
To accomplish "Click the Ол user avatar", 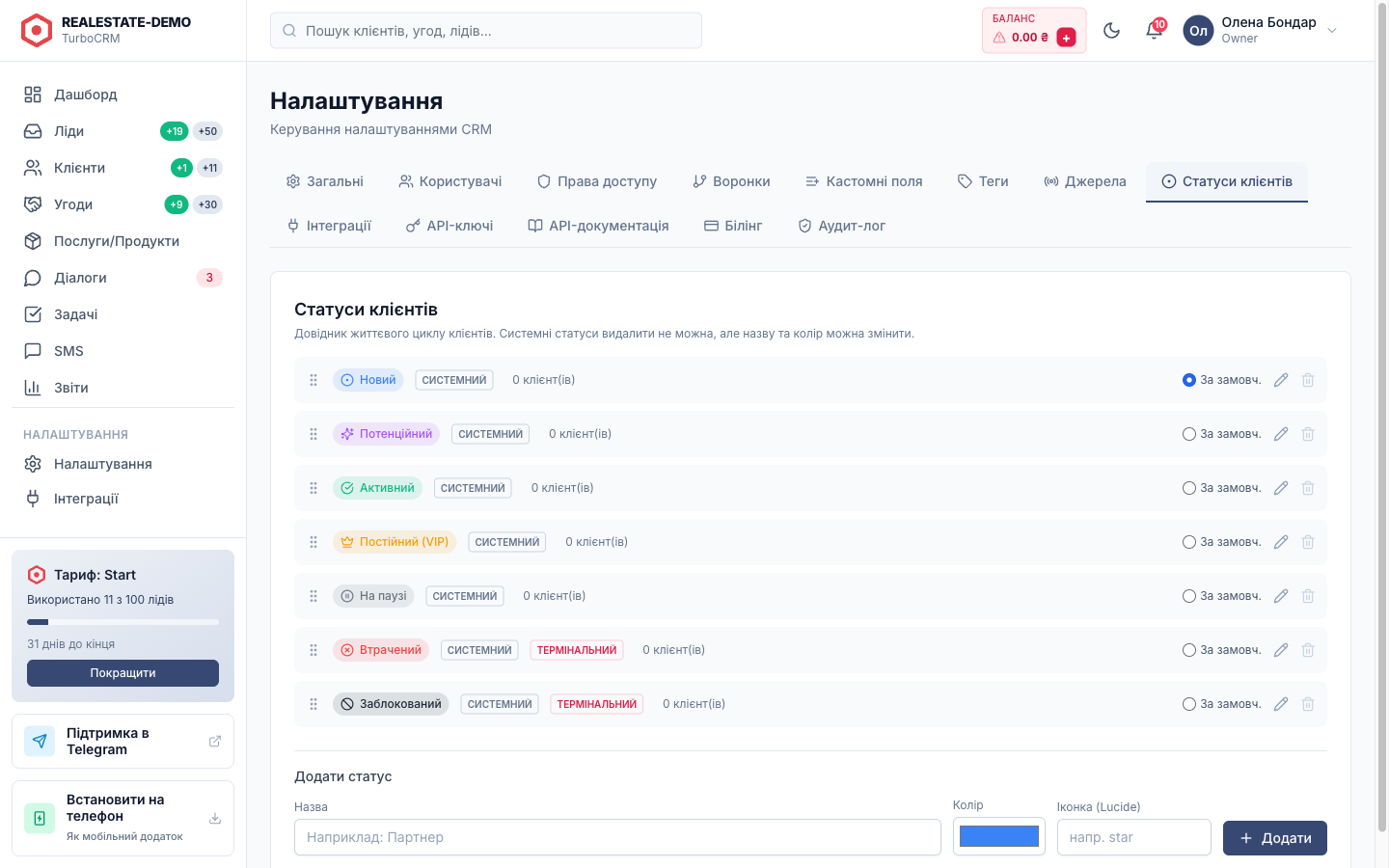I will pos(1198,30).
